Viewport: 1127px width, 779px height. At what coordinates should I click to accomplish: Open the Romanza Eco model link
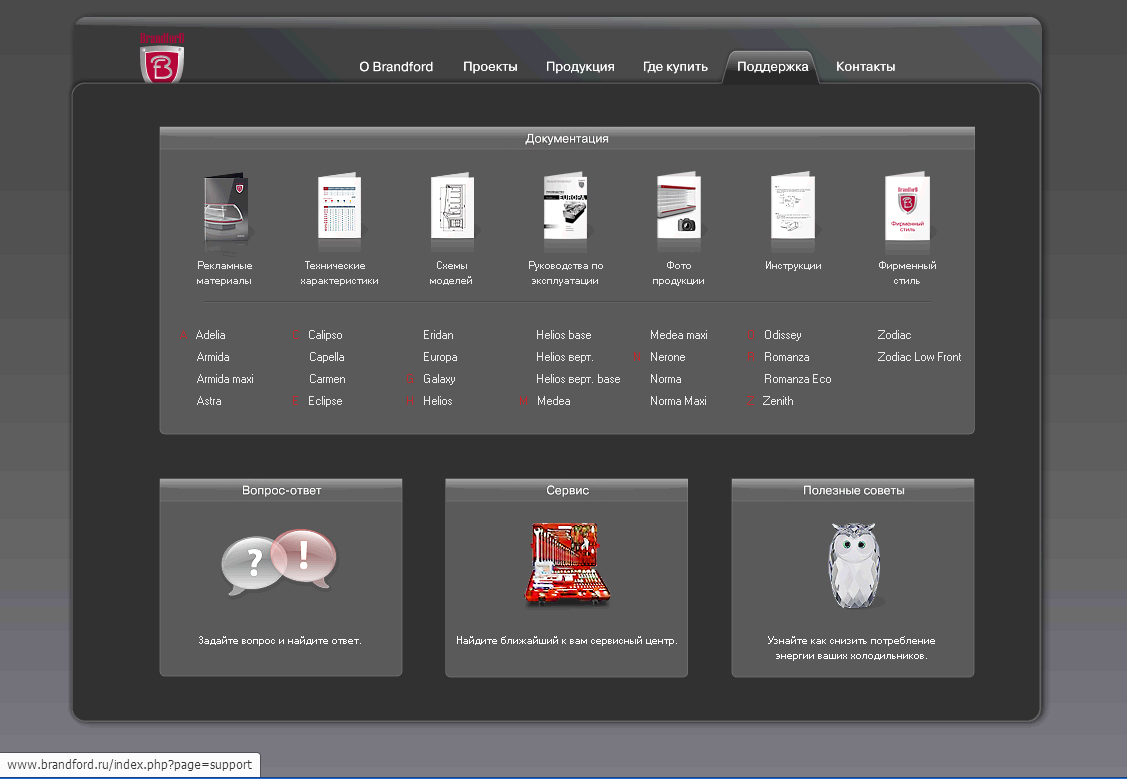tap(797, 379)
